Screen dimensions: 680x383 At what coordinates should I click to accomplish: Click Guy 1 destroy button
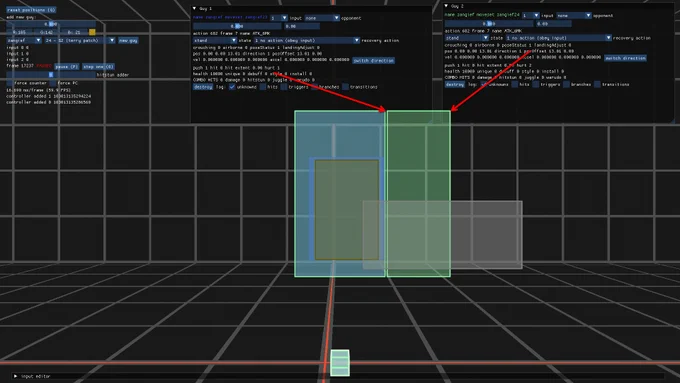203,87
